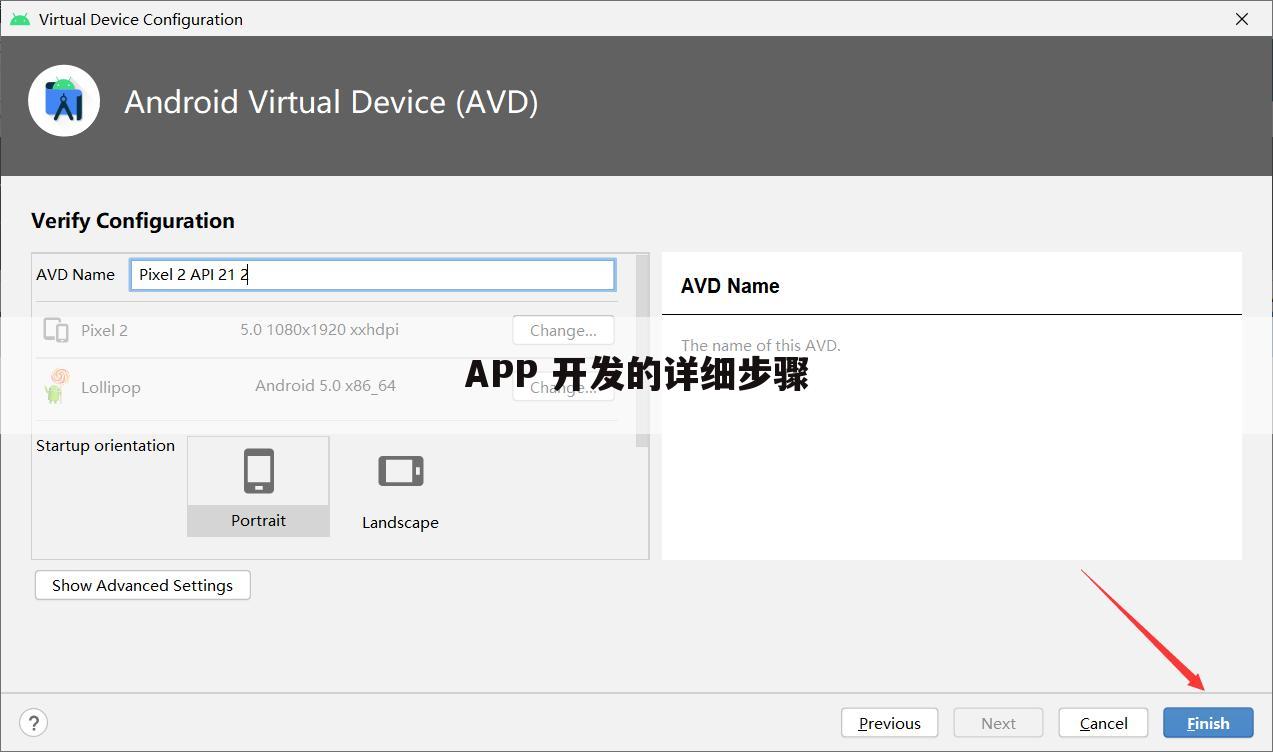Select the Portrait orientation icon
Image resolution: width=1273 pixels, height=752 pixels.
tap(258, 470)
